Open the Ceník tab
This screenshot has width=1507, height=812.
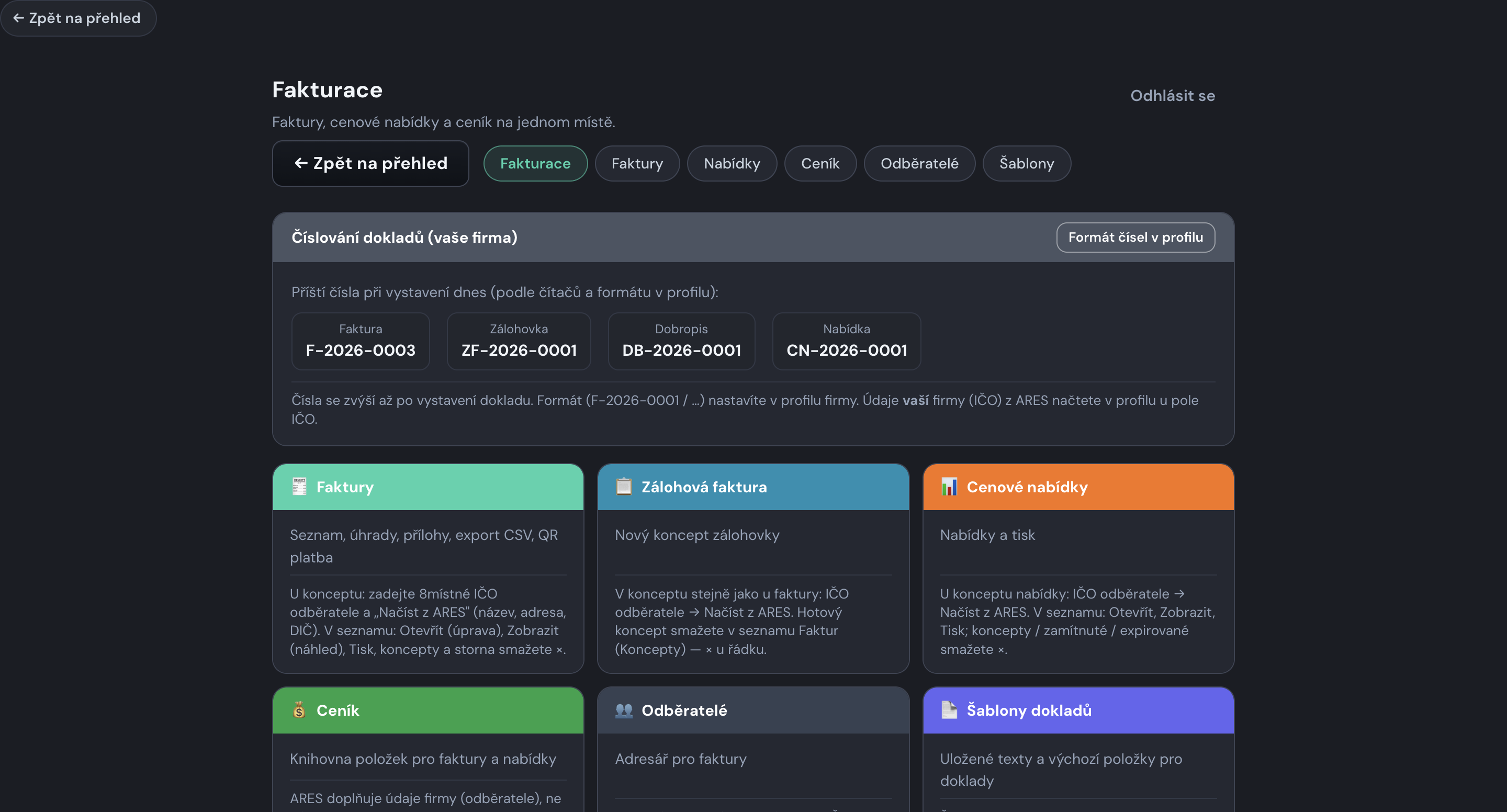tap(820, 163)
